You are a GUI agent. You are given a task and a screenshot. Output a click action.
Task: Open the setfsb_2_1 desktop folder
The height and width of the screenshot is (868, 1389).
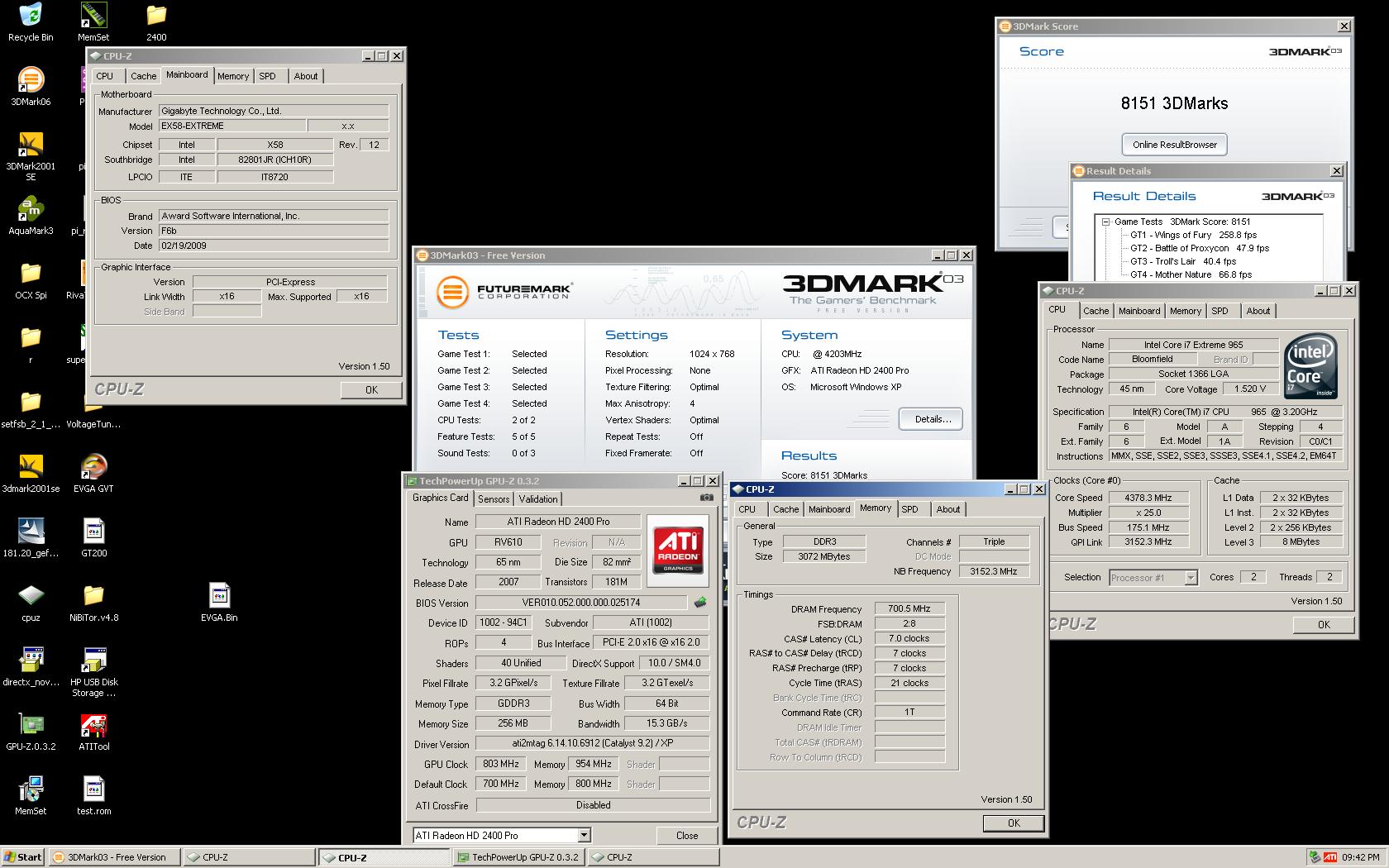click(x=31, y=409)
